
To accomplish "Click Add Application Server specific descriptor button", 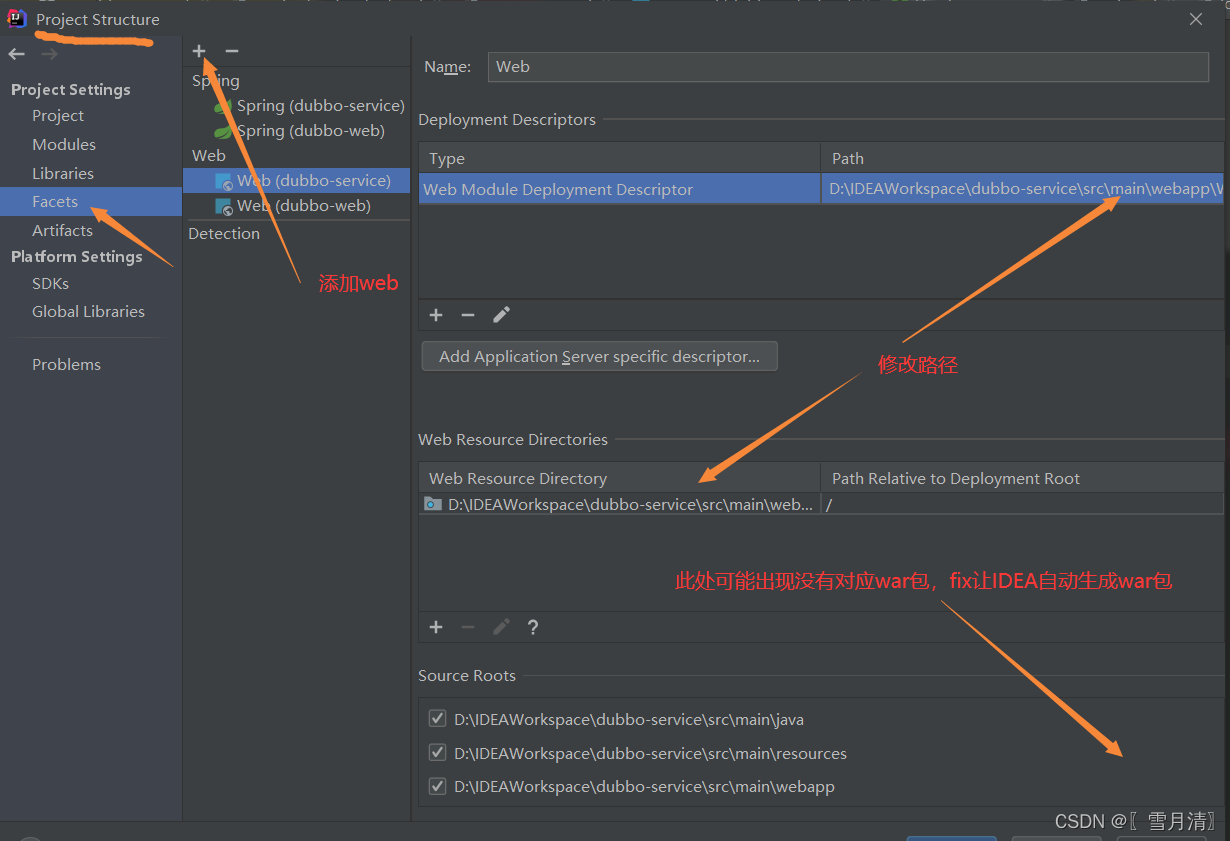I will click(600, 357).
